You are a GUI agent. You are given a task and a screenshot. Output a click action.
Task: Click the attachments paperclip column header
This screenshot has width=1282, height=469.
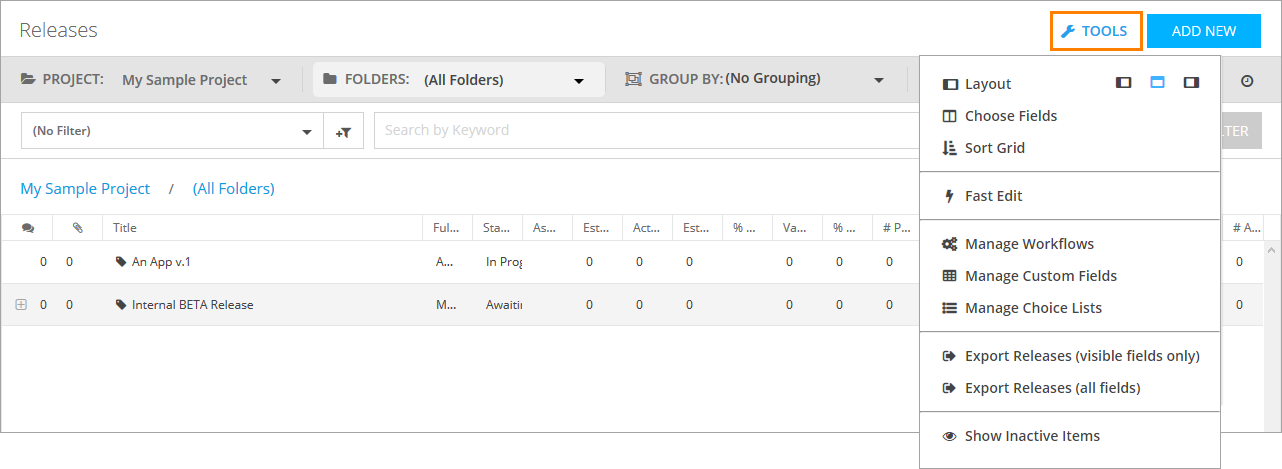[78, 228]
